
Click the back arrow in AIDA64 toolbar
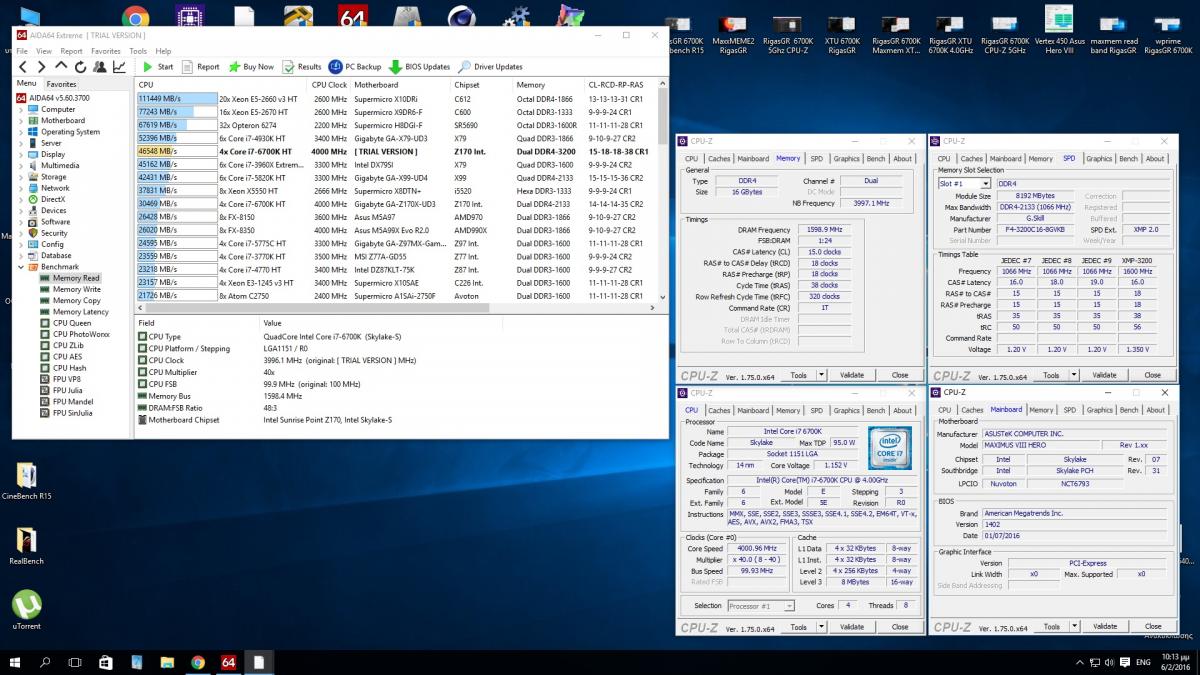[24, 67]
